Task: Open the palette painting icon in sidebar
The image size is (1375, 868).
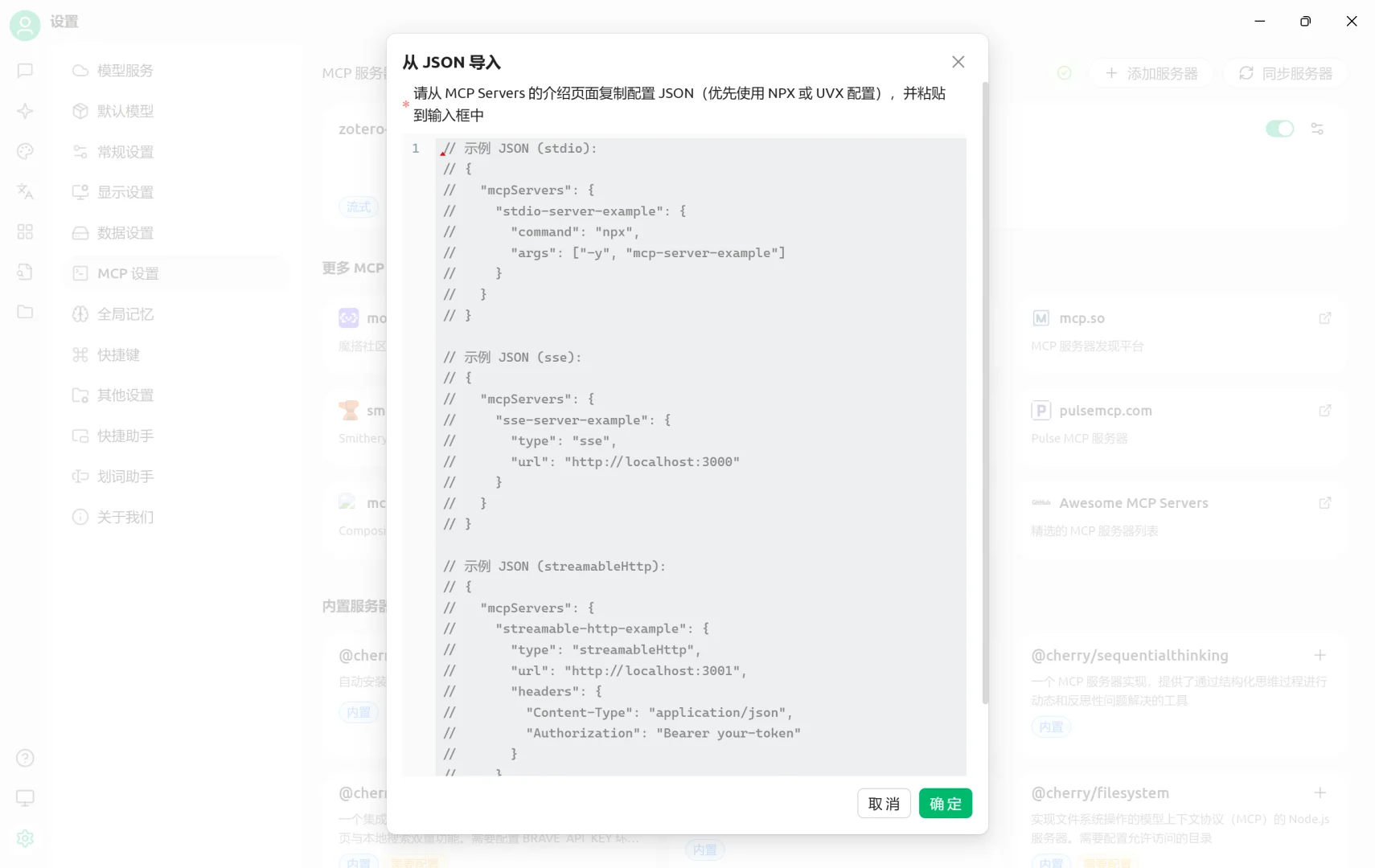Action: click(x=25, y=151)
